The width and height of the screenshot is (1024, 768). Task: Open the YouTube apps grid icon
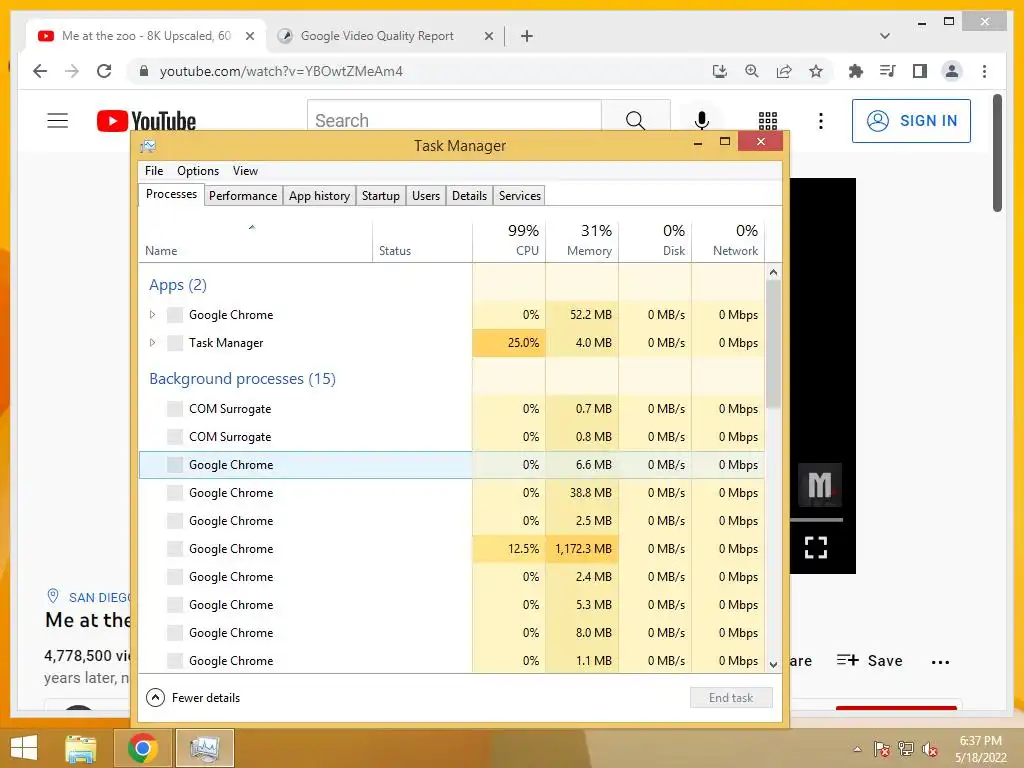click(768, 121)
